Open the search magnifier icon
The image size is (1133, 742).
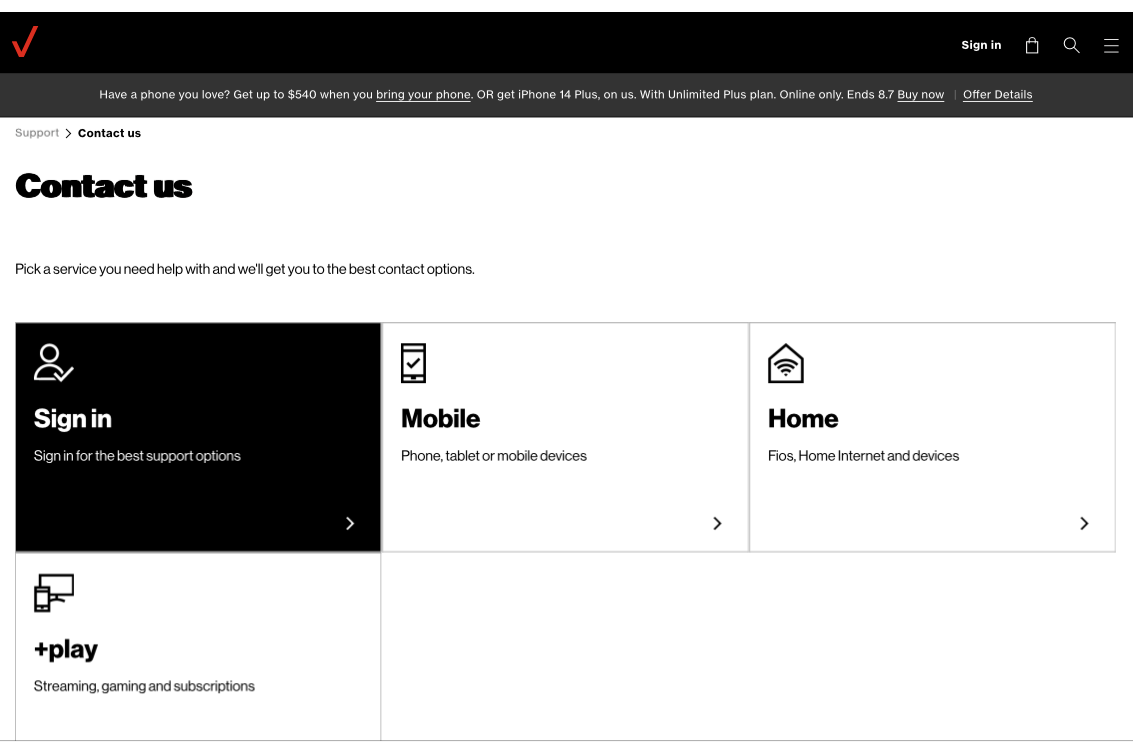point(1072,46)
